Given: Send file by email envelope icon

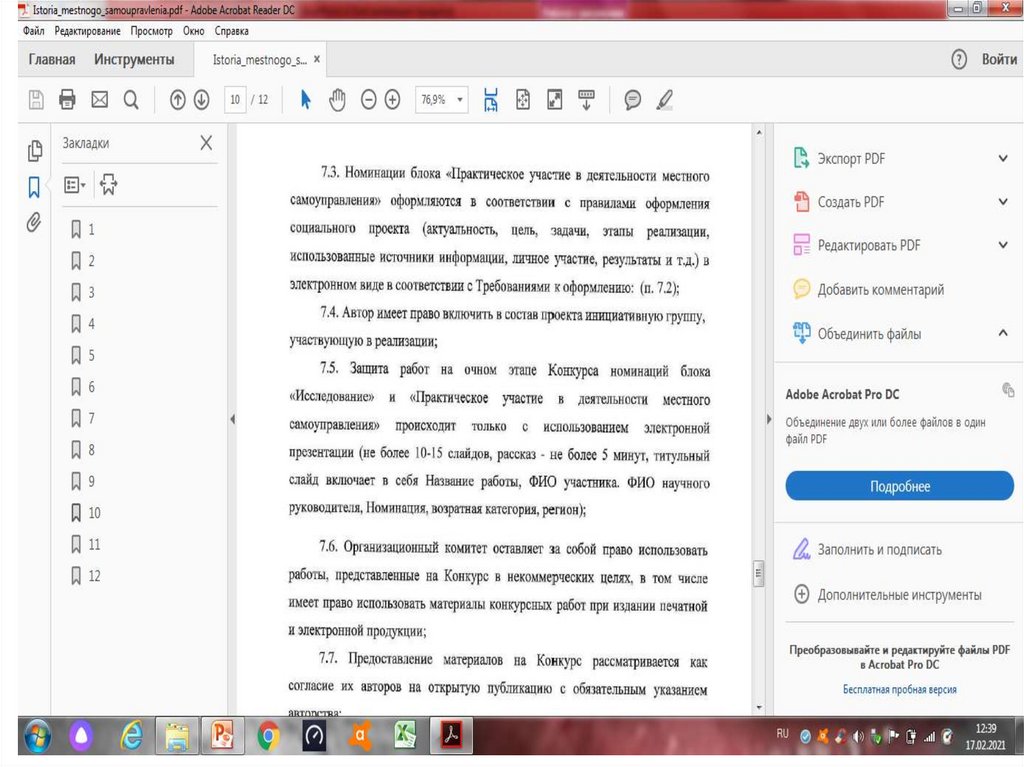Looking at the screenshot, I should click(x=99, y=99).
